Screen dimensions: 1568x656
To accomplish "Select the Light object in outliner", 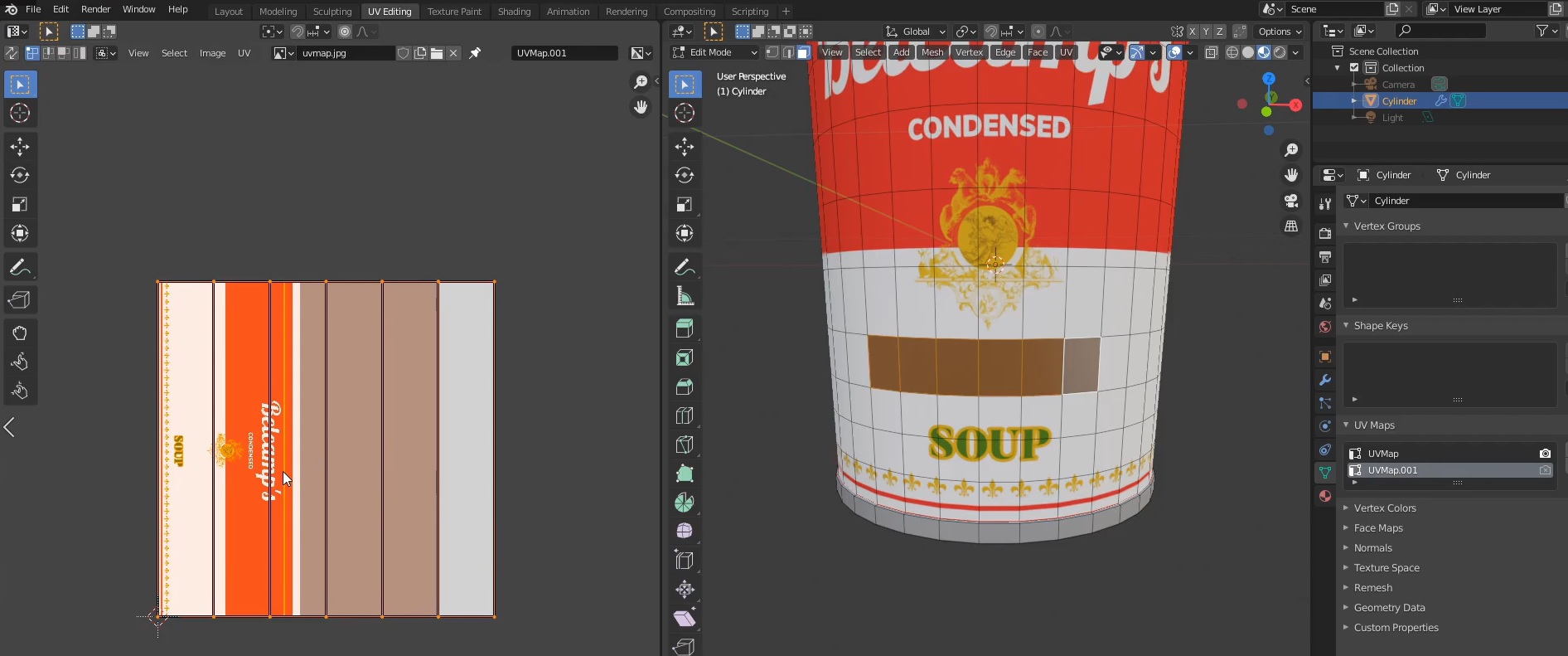I will click(1392, 118).
